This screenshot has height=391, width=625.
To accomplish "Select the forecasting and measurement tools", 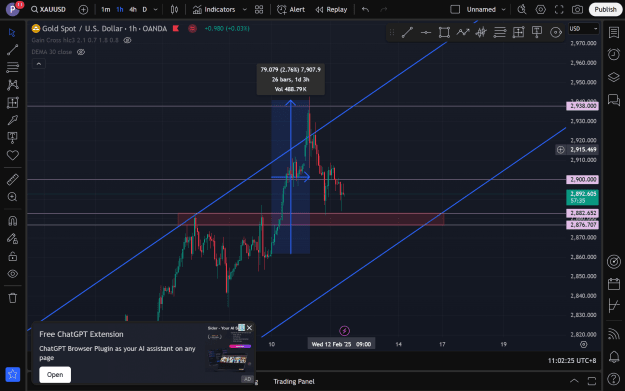I will (x=12, y=102).
